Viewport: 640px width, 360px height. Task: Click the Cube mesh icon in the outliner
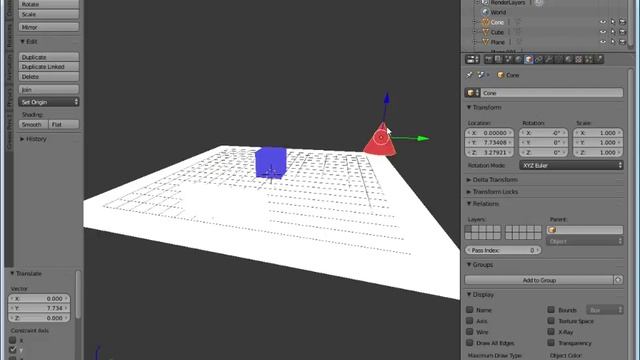click(485, 32)
